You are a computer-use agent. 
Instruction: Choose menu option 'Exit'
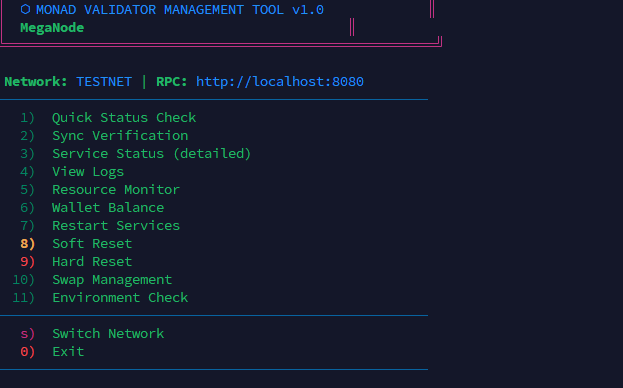click(x=68, y=352)
